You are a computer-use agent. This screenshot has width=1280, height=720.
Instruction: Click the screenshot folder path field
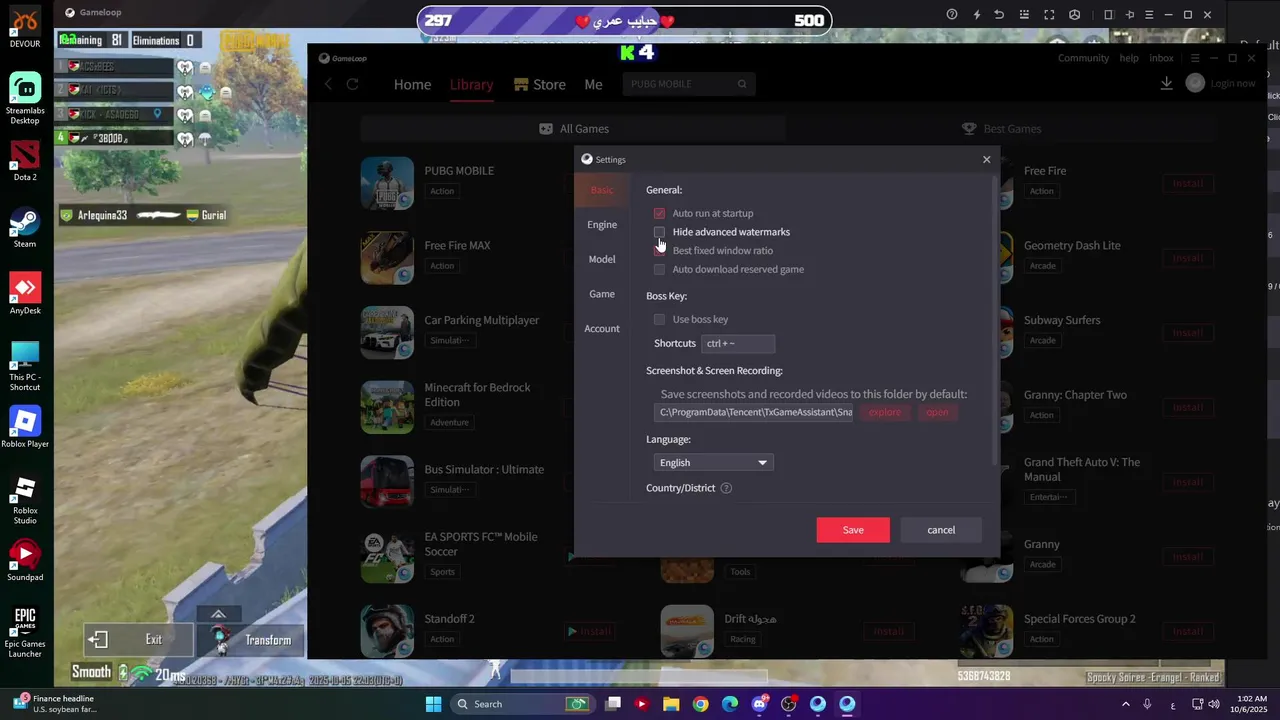tap(755, 412)
